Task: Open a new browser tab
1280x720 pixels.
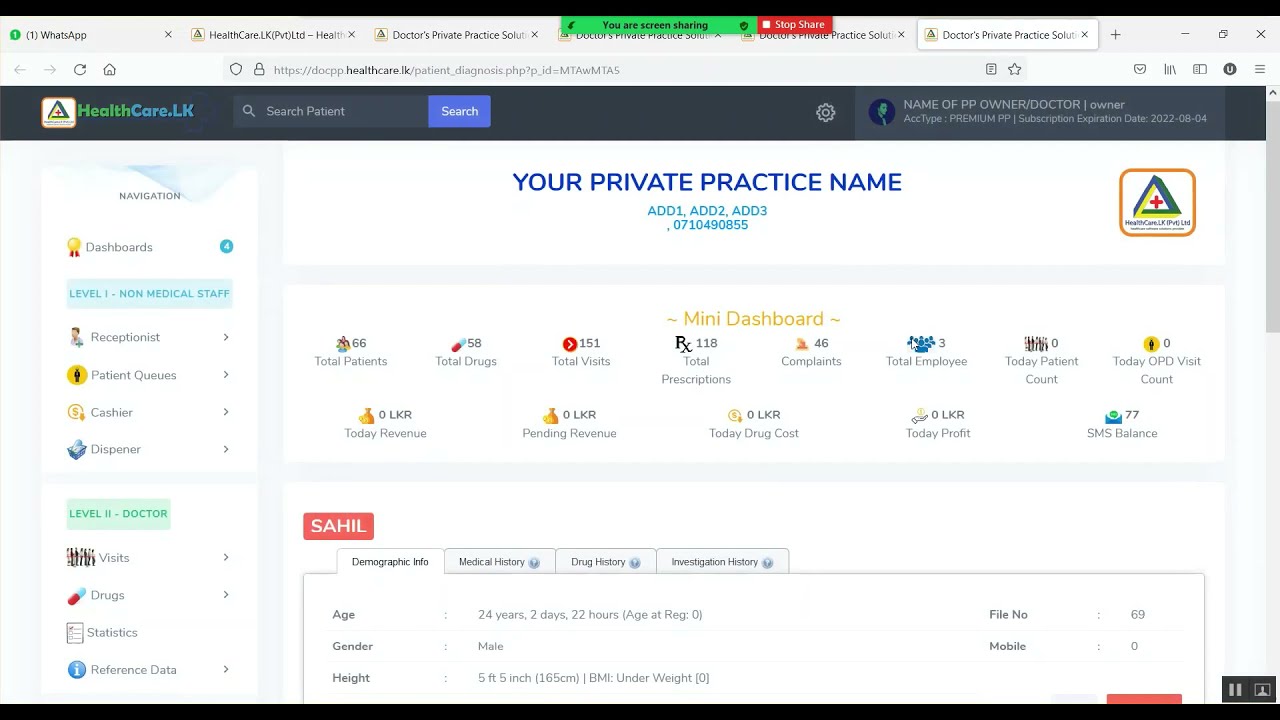Action: coord(1115,34)
